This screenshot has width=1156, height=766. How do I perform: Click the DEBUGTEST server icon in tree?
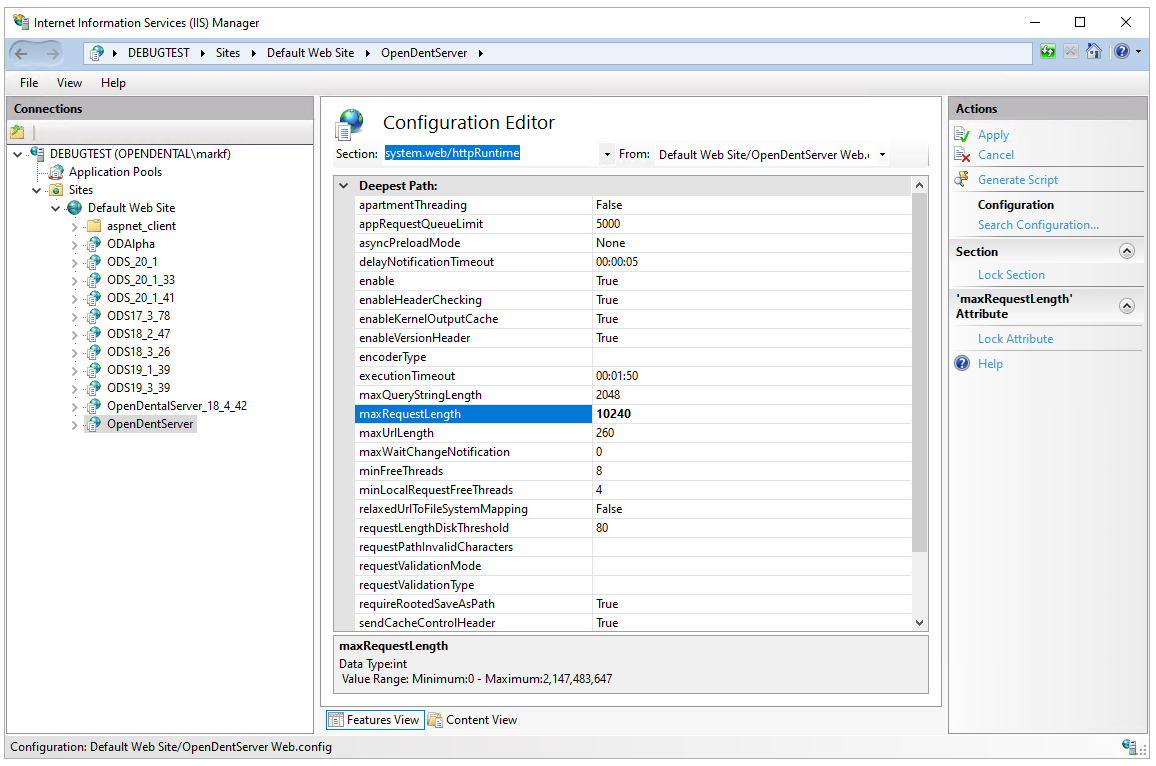37,153
